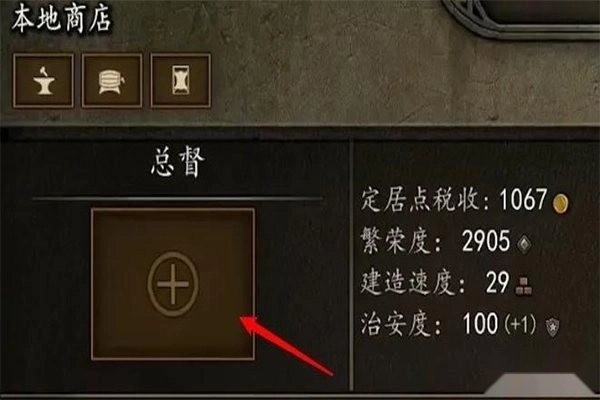The width and height of the screenshot is (600, 400).
Task: Click the construction bricks icon
Action: pos(523,286)
